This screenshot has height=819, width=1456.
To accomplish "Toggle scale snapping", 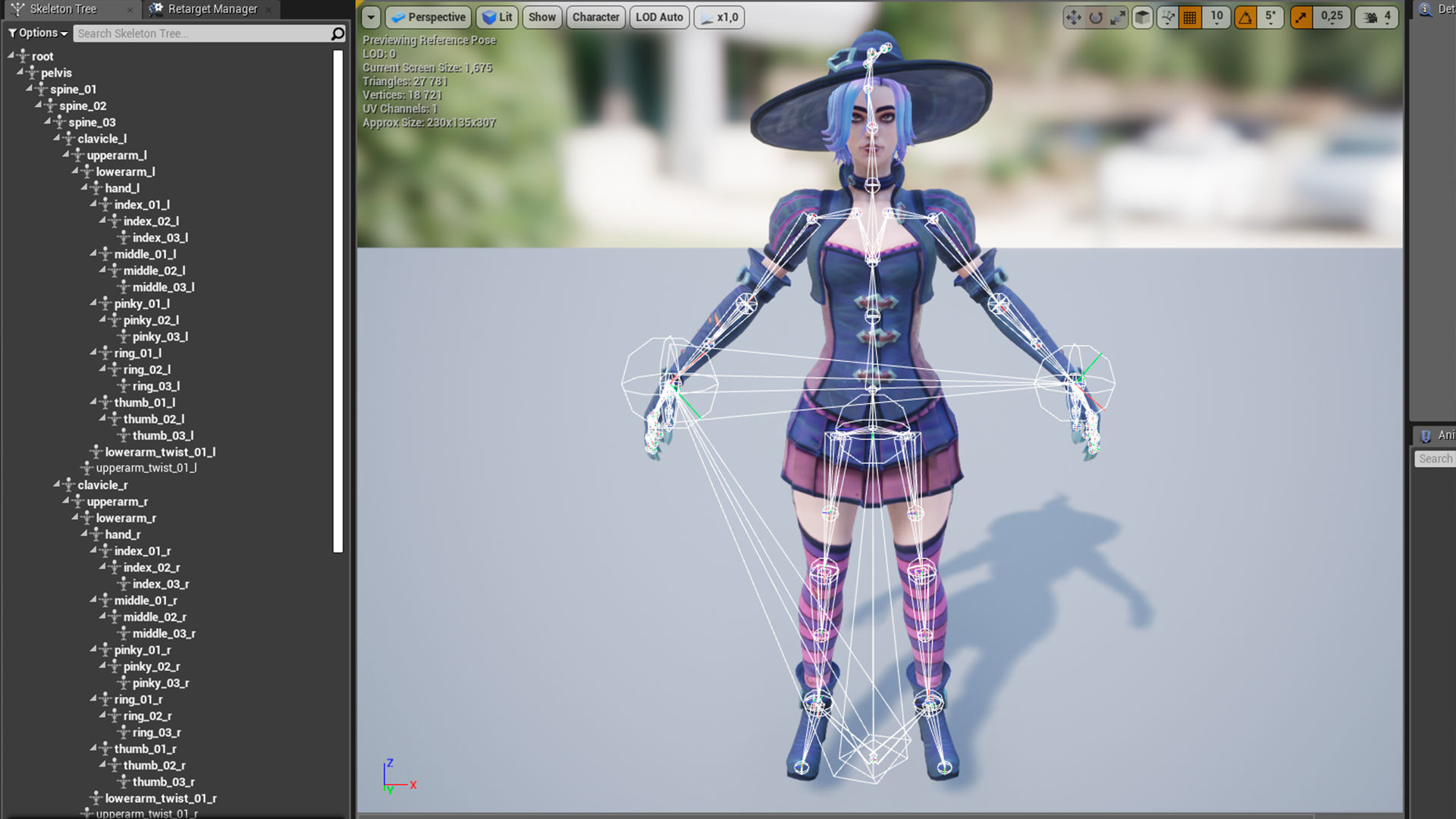I will 1301,17.
